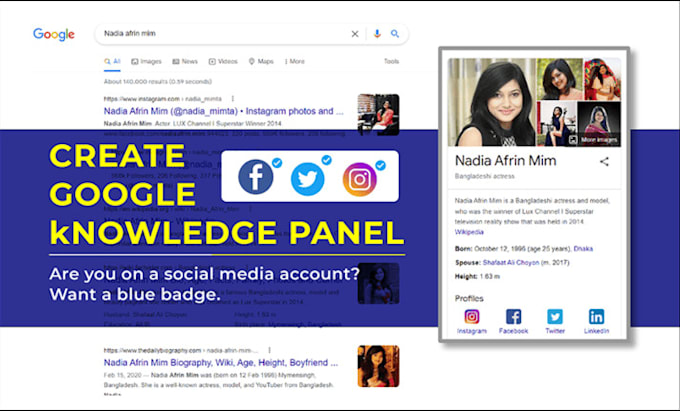Click the 'Bangladeshi actress' subtitle
Viewport: 680px width, 411px height.
(484, 176)
